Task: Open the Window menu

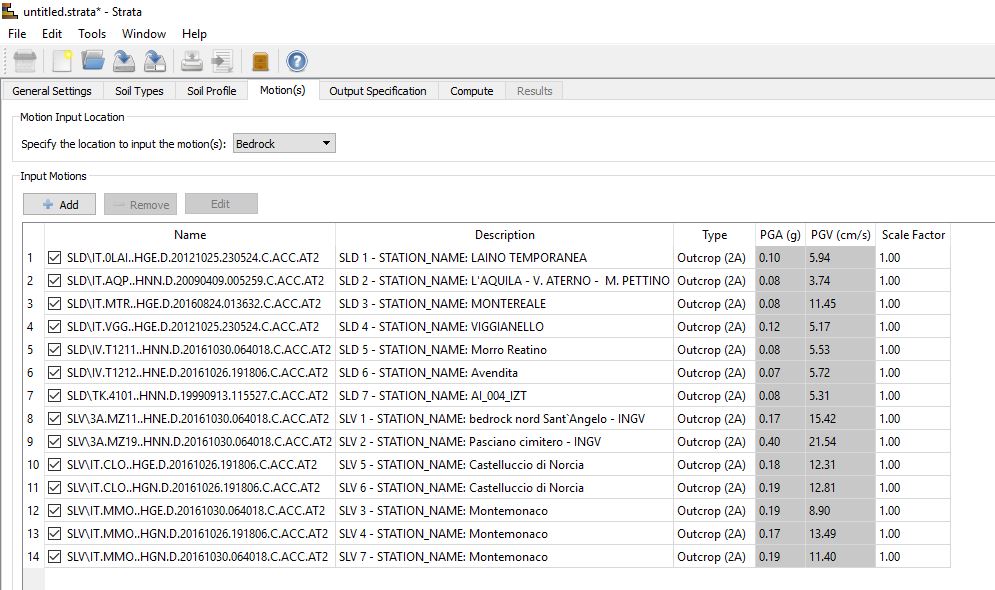Action: (144, 33)
